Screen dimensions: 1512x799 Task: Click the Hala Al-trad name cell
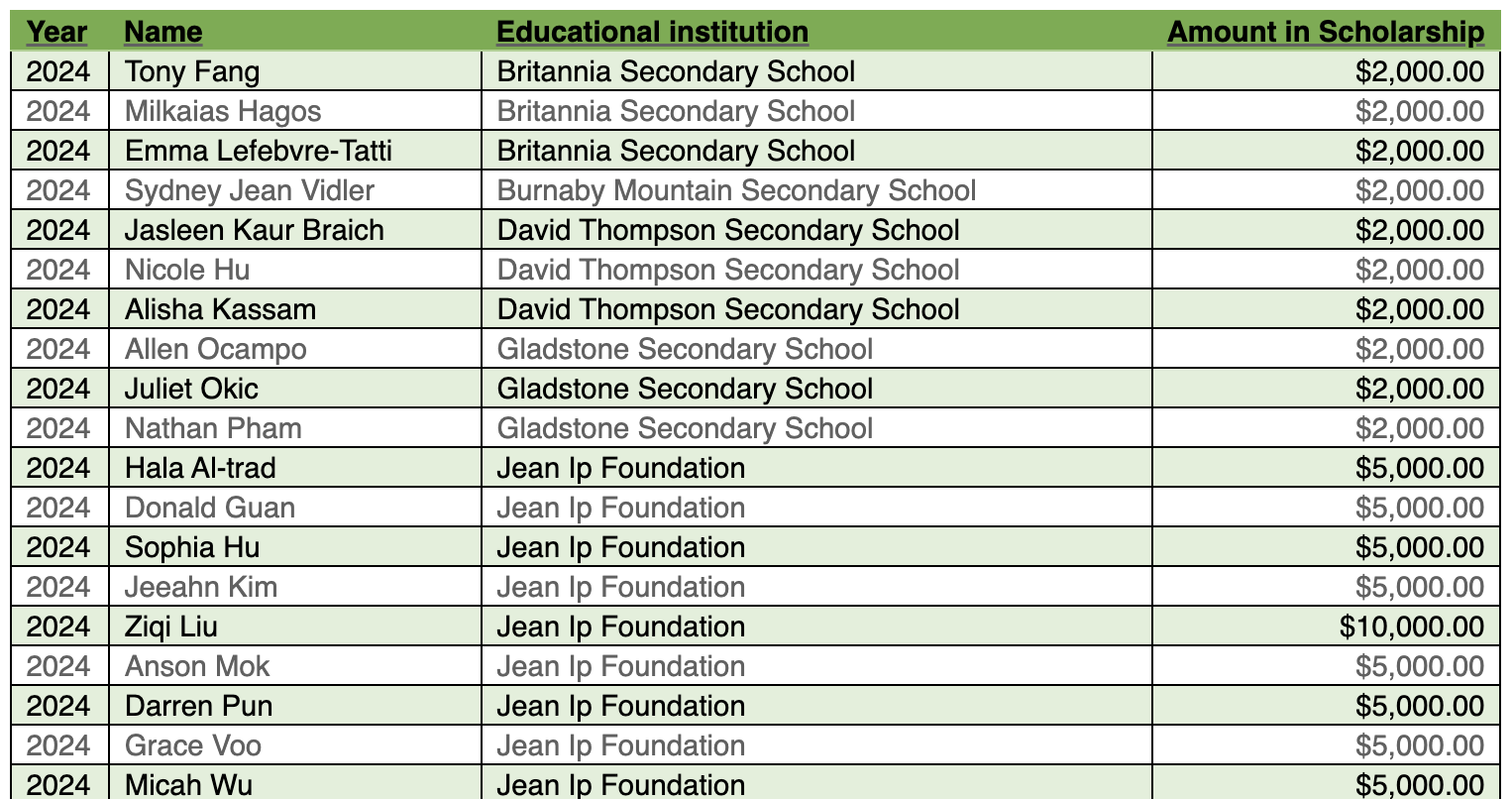(x=200, y=468)
